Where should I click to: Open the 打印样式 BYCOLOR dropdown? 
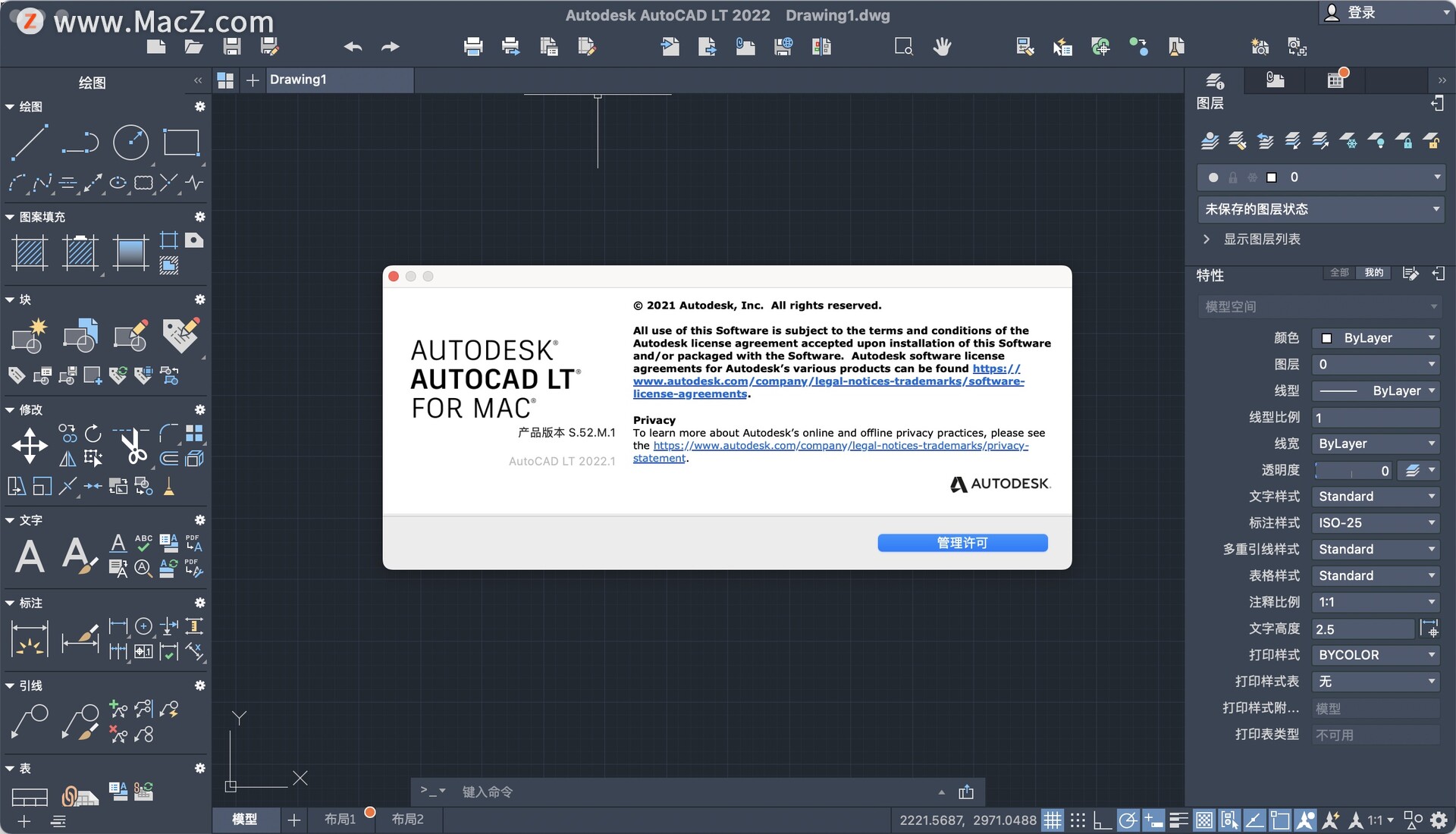click(1376, 655)
